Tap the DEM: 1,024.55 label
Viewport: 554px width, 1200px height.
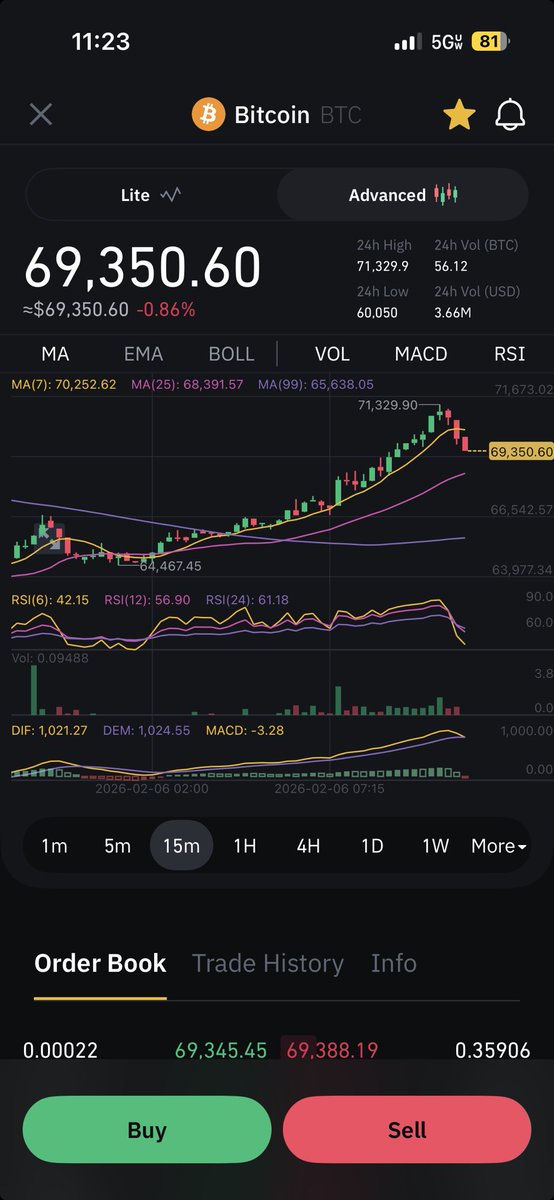click(148, 730)
